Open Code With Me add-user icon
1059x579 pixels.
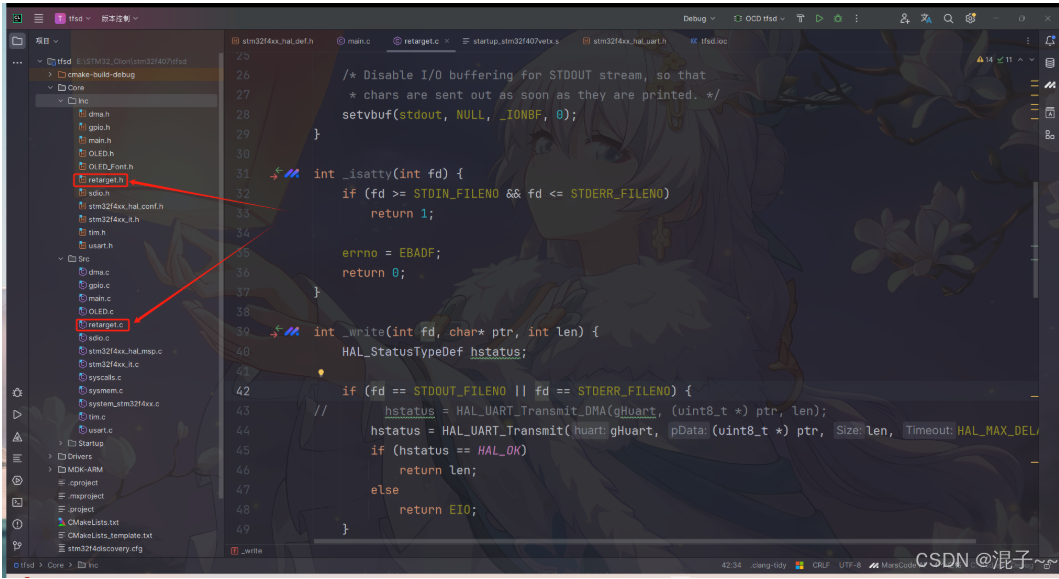[x=904, y=18]
